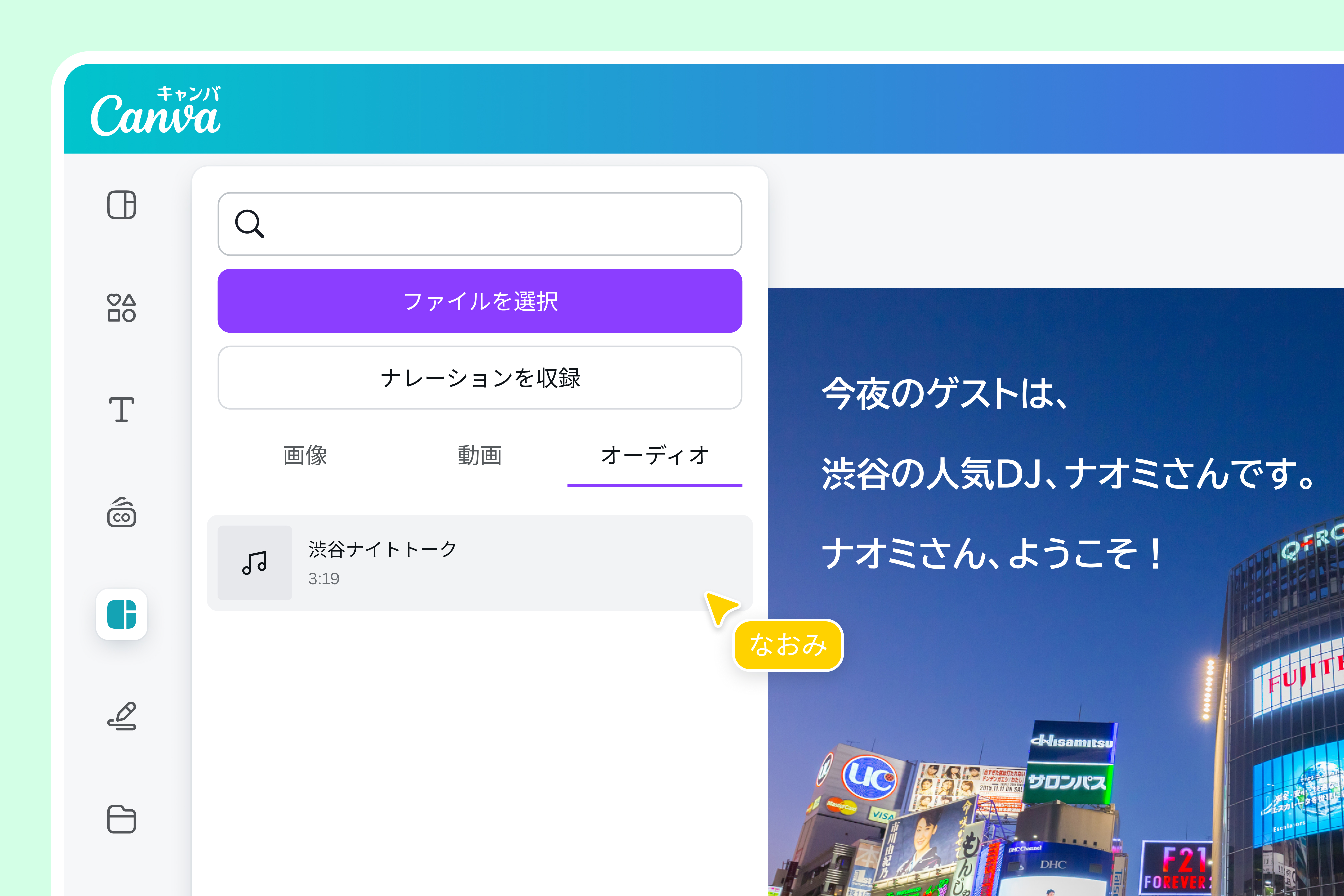The height and width of the screenshot is (896, 1344).
Task: Click the ファイルを選択 button
Action: tap(480, 301)
